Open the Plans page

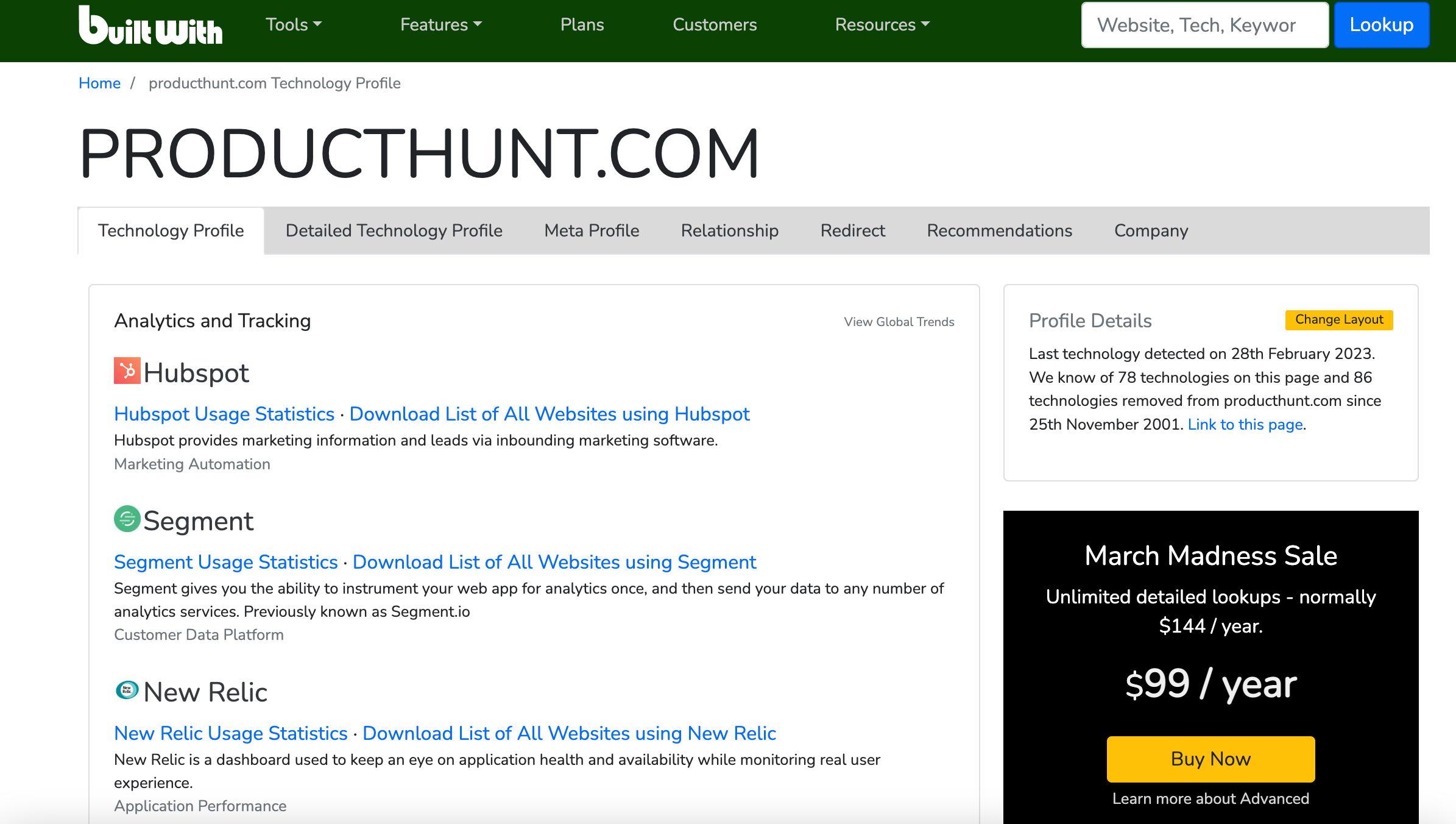[x=582, y=24]
